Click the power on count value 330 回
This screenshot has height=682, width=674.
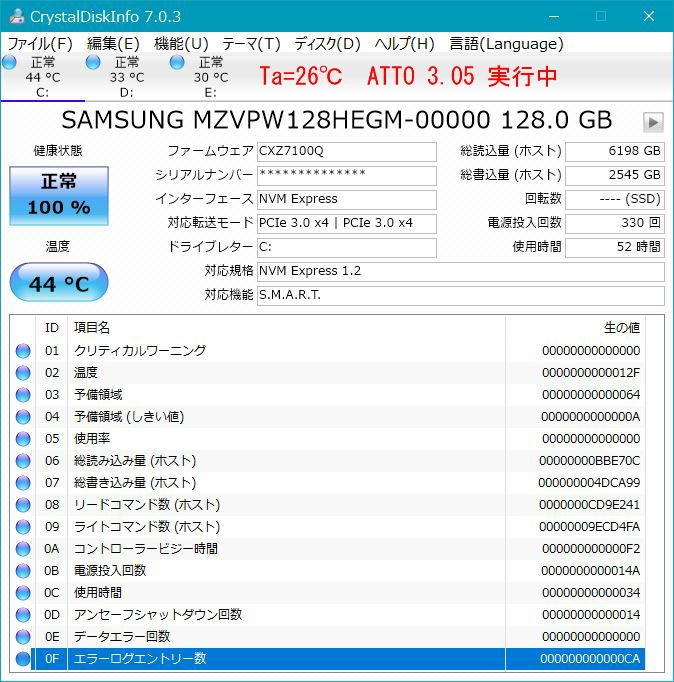(614, 224)
